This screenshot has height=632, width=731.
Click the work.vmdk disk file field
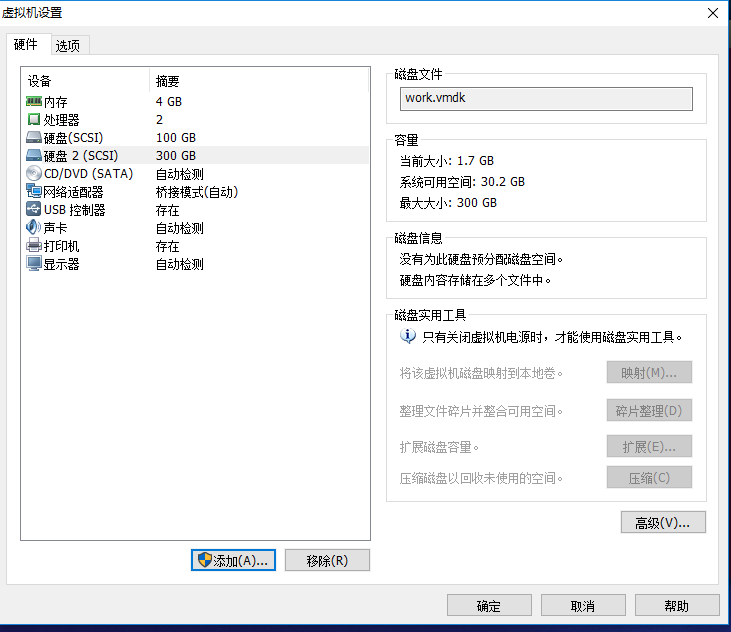(x=546, y=99)
